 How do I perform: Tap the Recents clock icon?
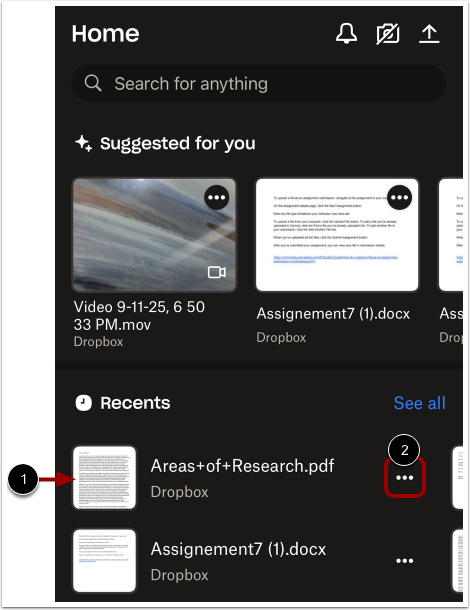point(83,403)
